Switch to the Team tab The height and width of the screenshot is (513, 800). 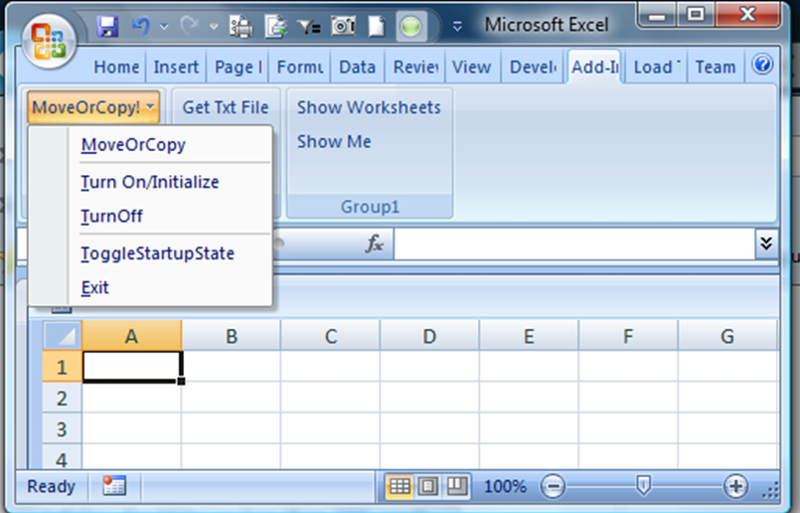715,67
